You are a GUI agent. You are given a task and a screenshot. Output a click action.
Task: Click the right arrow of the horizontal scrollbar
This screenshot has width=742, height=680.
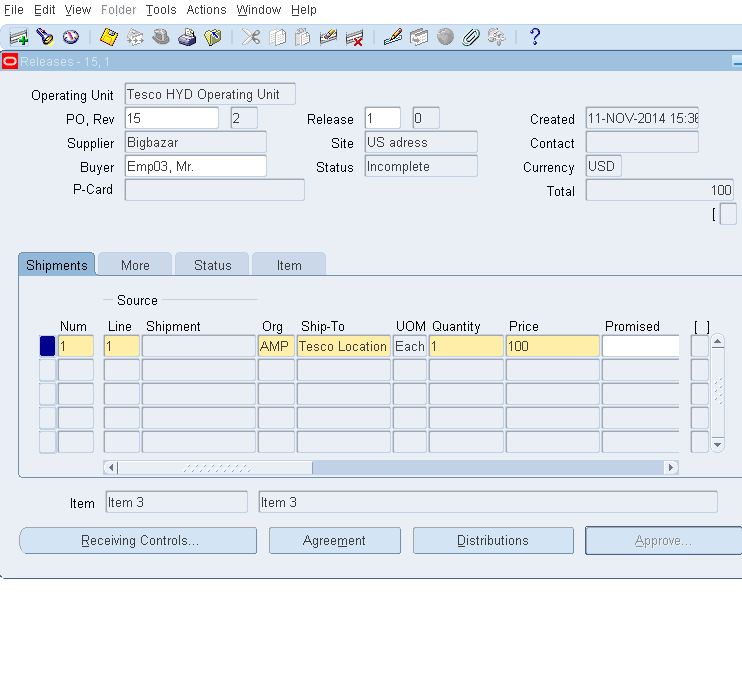point(671,468)
